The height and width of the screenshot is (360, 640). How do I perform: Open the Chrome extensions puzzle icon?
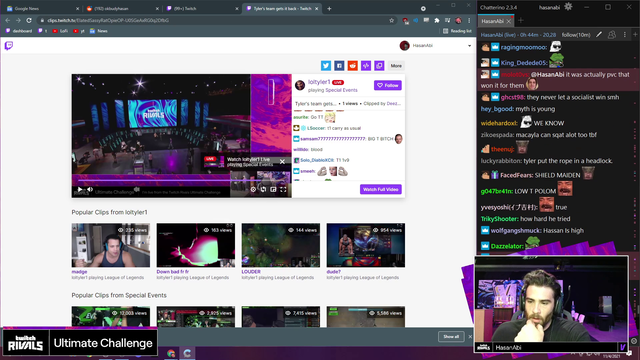[x=437, y=20]
